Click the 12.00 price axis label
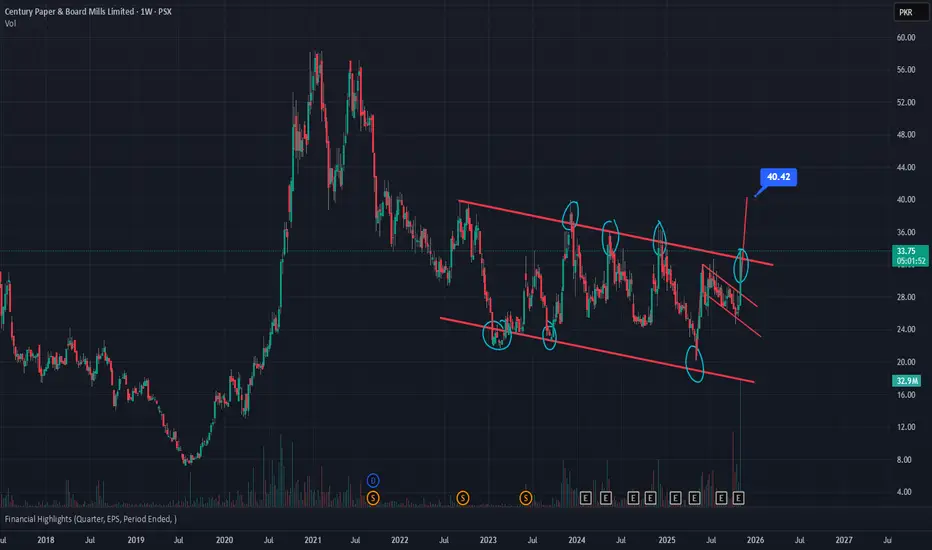The width and height of the screenshot is (932, 550). (906, 426)
